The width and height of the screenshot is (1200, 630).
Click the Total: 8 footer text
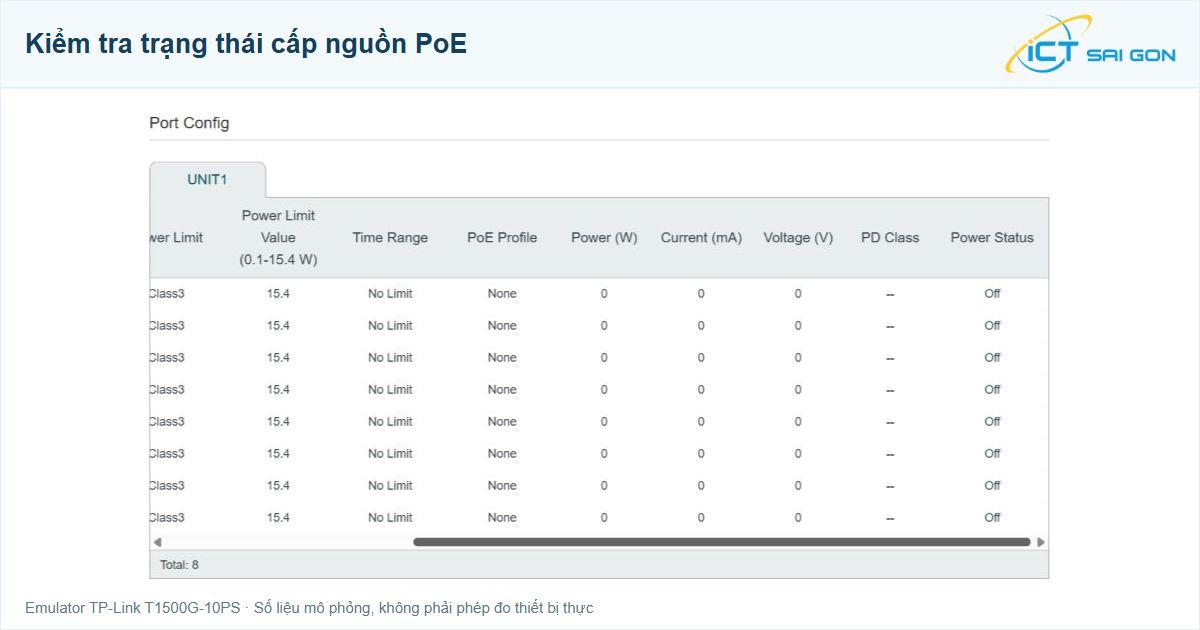click(180, 565)
